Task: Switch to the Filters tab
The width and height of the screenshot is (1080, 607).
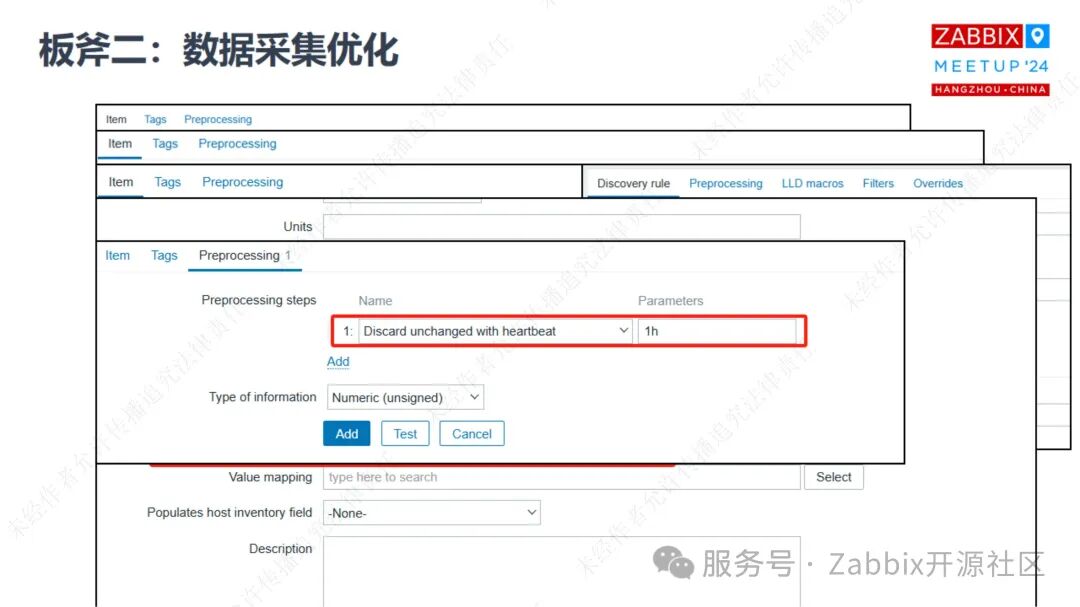Action: tap(877, 183)
